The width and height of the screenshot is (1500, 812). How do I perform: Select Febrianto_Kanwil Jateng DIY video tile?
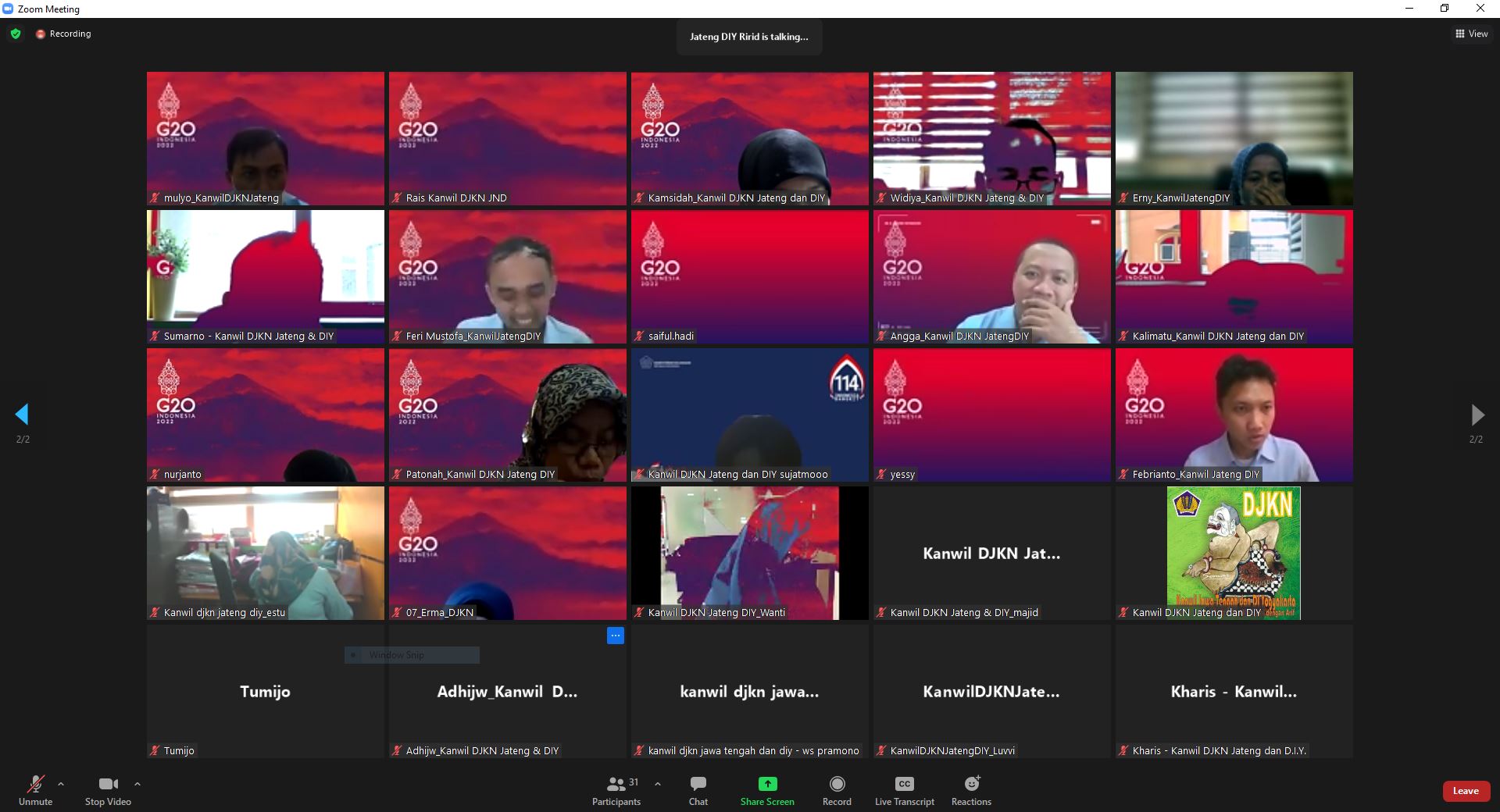1234,414
